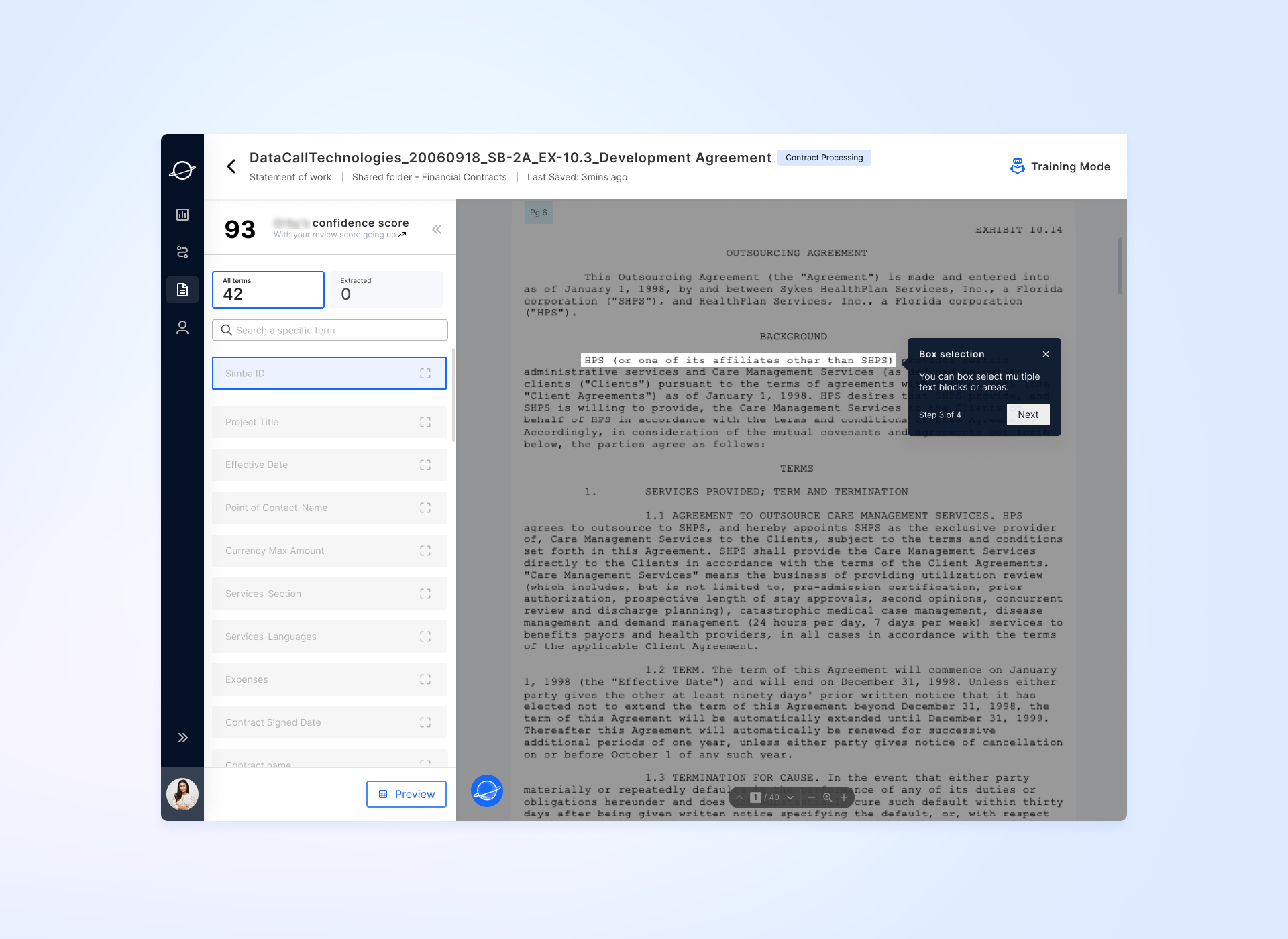Click box-select icon for Services-Section
Viewport: 1288px width, 939px height.
425,594
